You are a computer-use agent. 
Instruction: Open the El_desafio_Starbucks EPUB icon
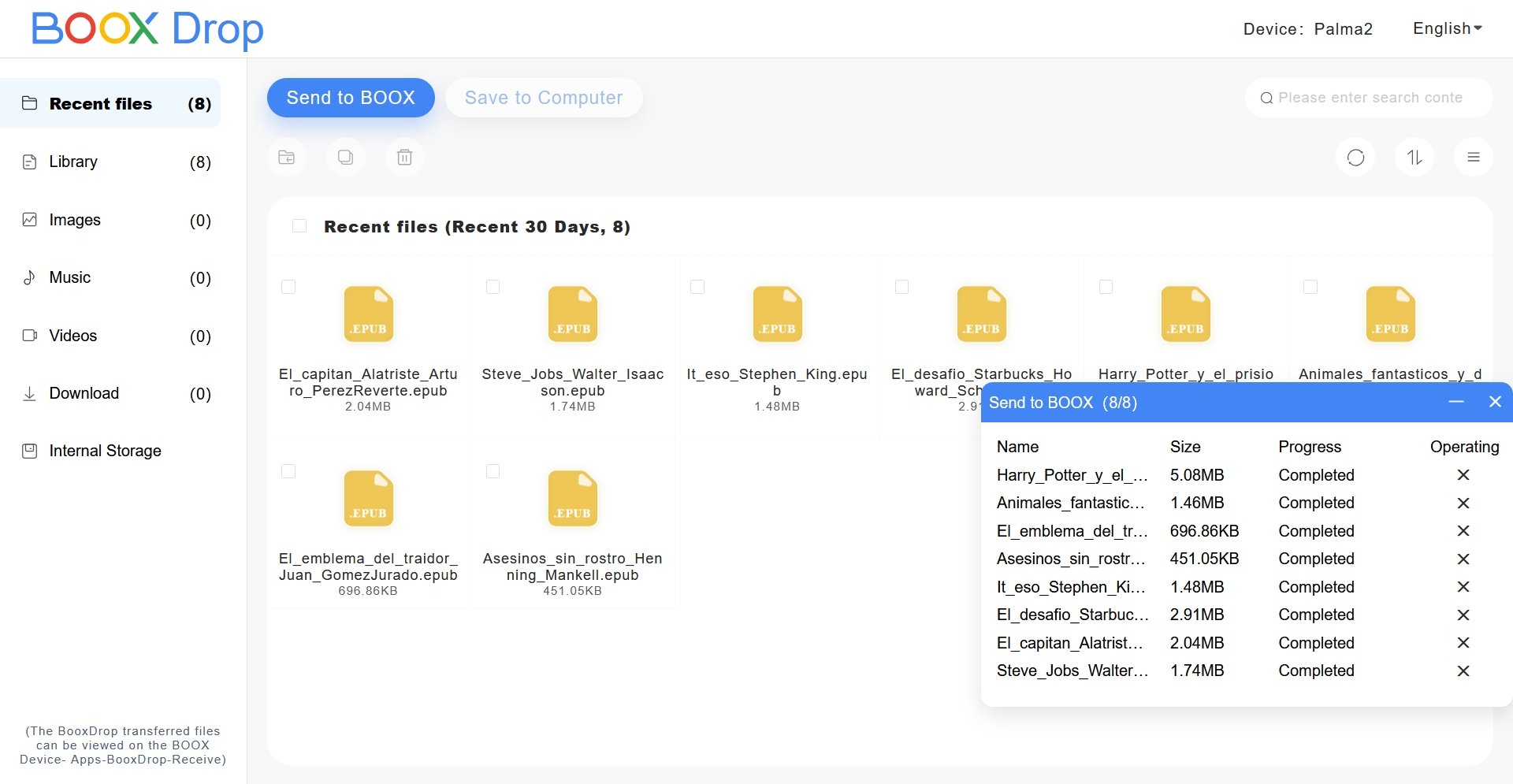point(981,314)
